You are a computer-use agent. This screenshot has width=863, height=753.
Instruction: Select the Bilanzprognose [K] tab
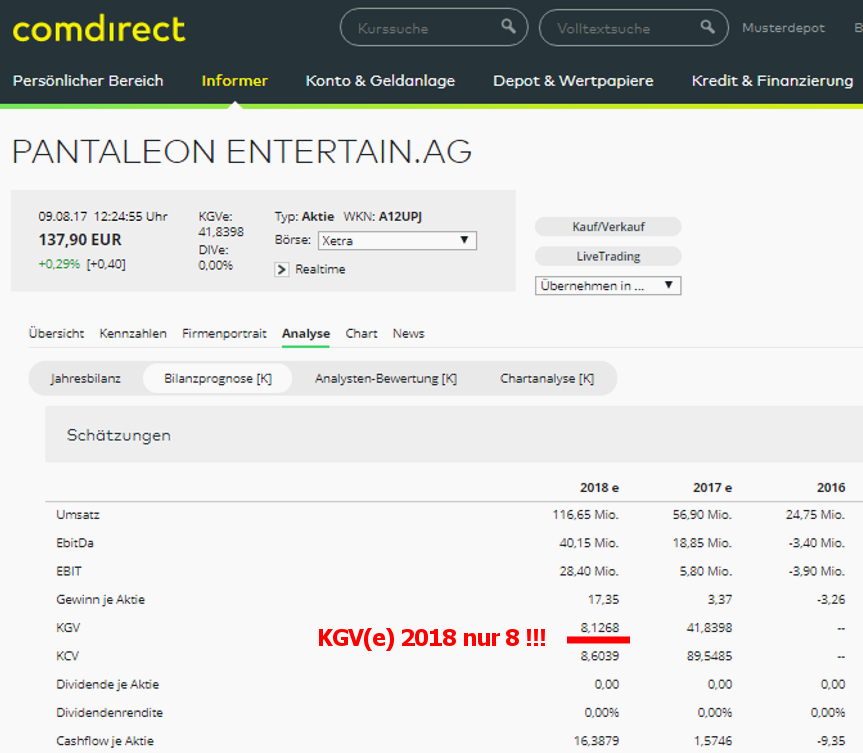217,378
